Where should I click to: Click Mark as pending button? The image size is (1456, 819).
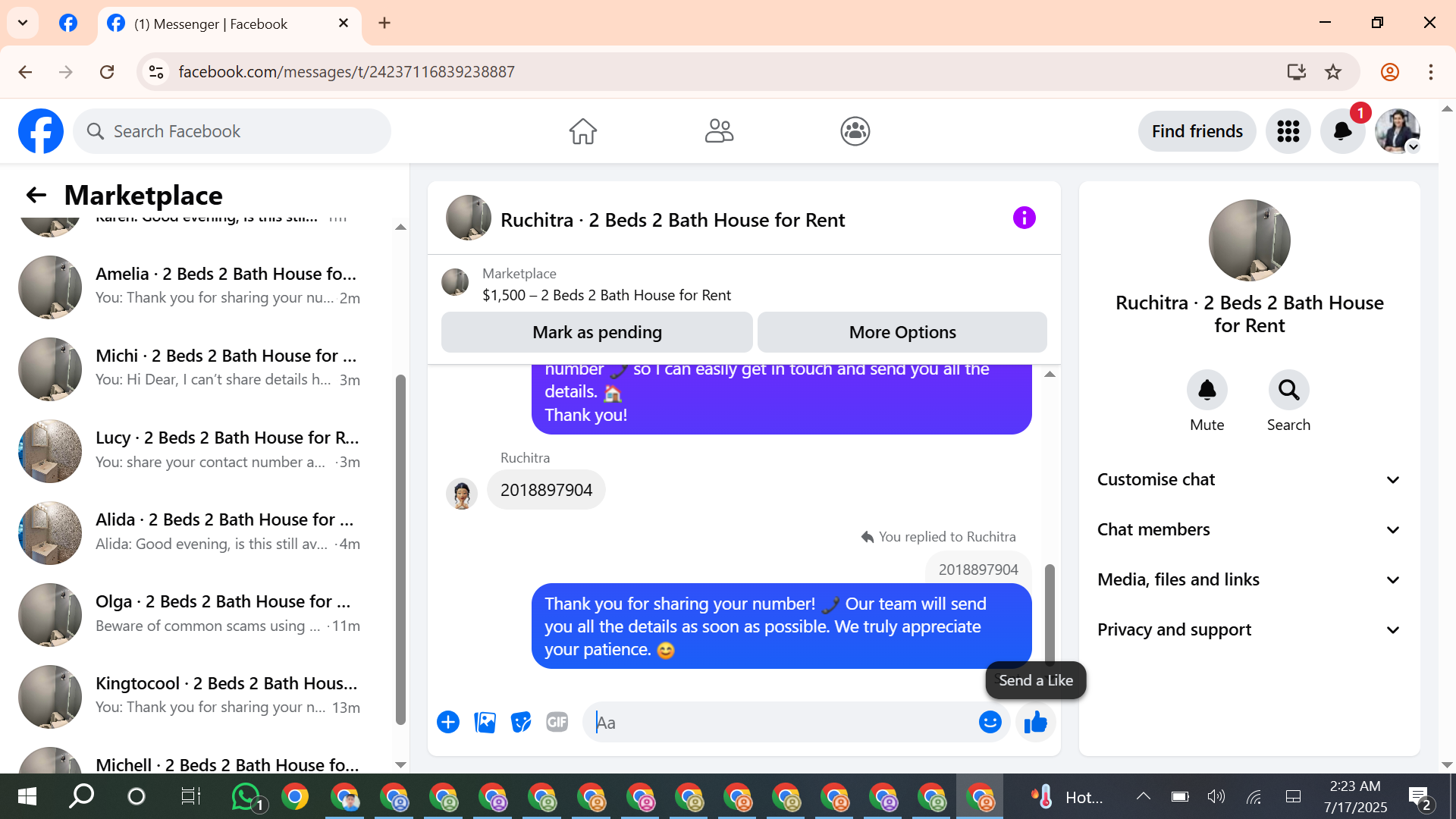pyautogui.click(x=597, y=332)
